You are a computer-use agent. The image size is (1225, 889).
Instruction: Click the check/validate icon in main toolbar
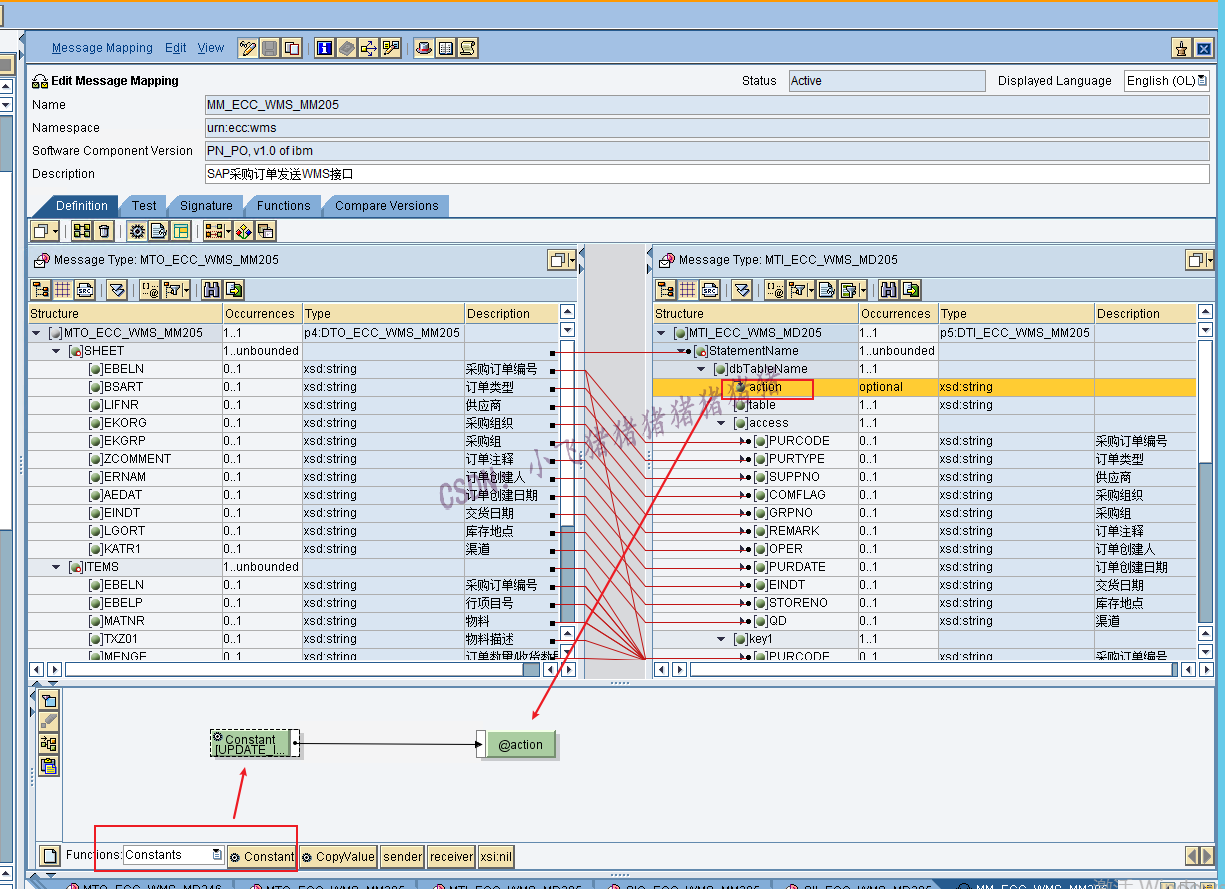click(390, 48)
